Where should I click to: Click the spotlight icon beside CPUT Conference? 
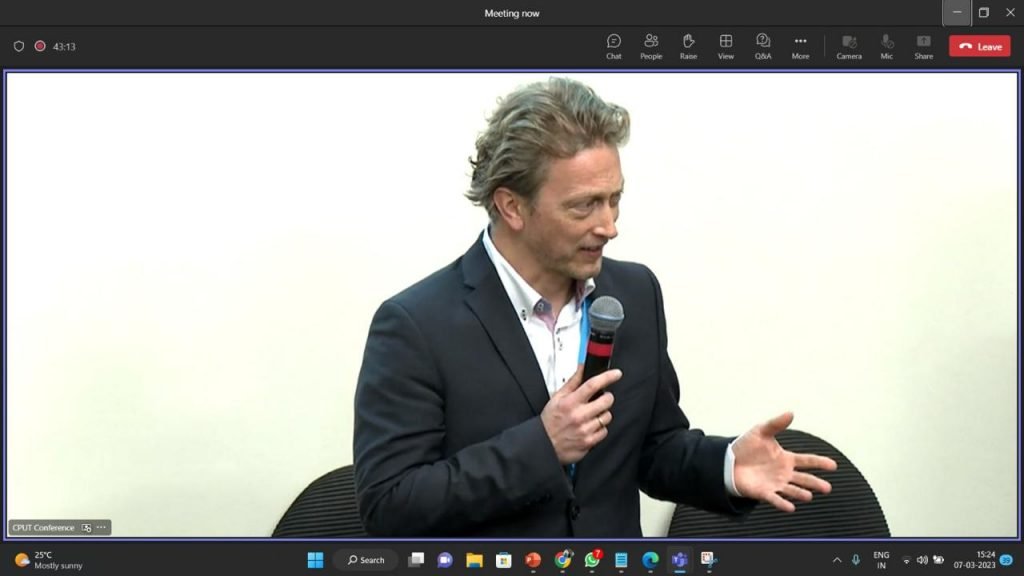point(86,528)
